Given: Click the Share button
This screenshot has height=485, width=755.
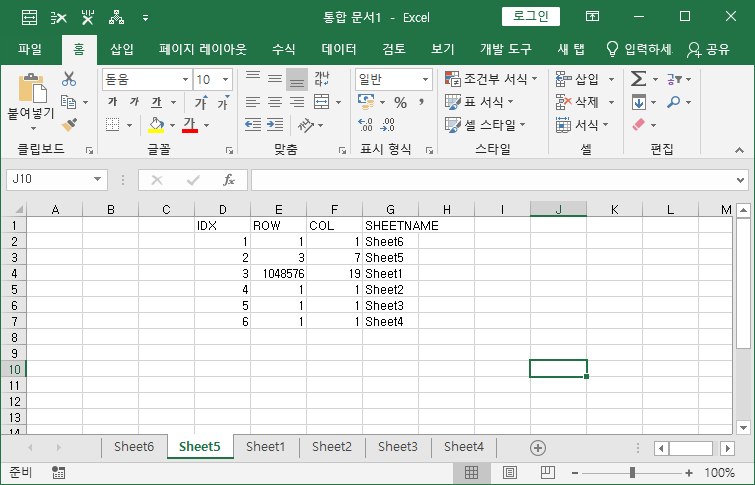Looking at the screenshot, I should click(709, 49).
